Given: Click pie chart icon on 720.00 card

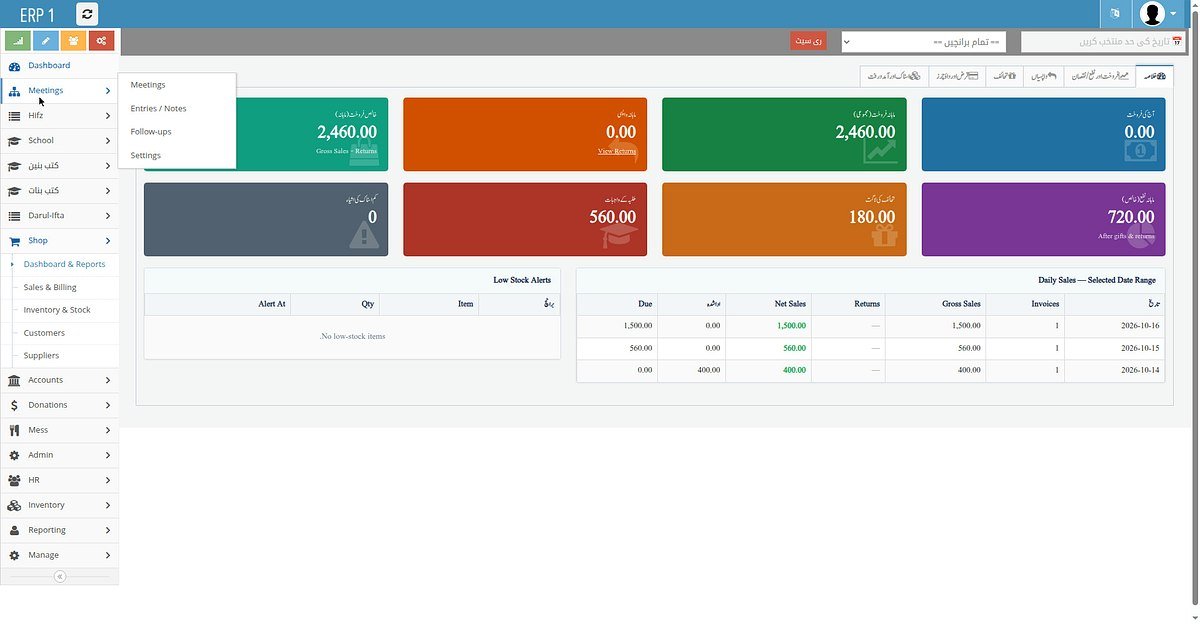Looking at the screenshot, I should point(1141,236).
